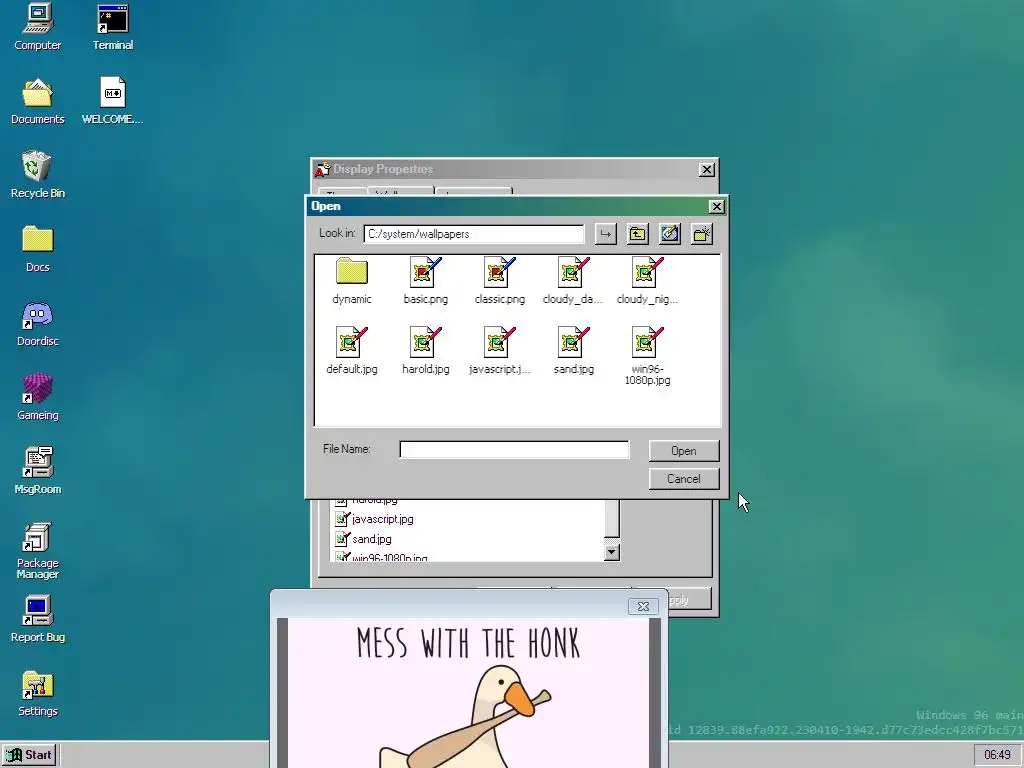Screen dimensions: 1024x768
Task: Select the Report Bug icon
Action: [x=37, y=619]
